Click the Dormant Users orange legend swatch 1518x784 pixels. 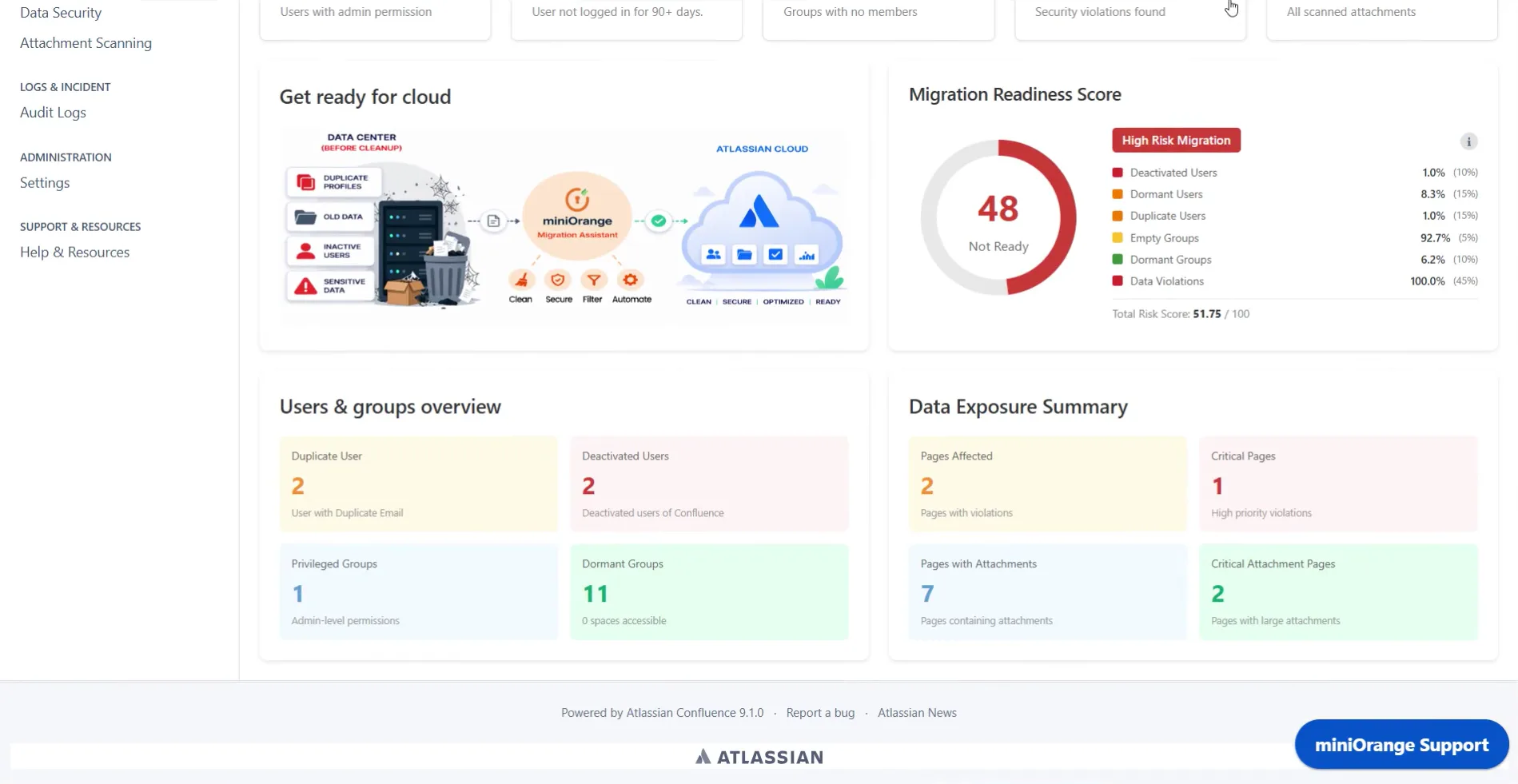pos(1118,194)
